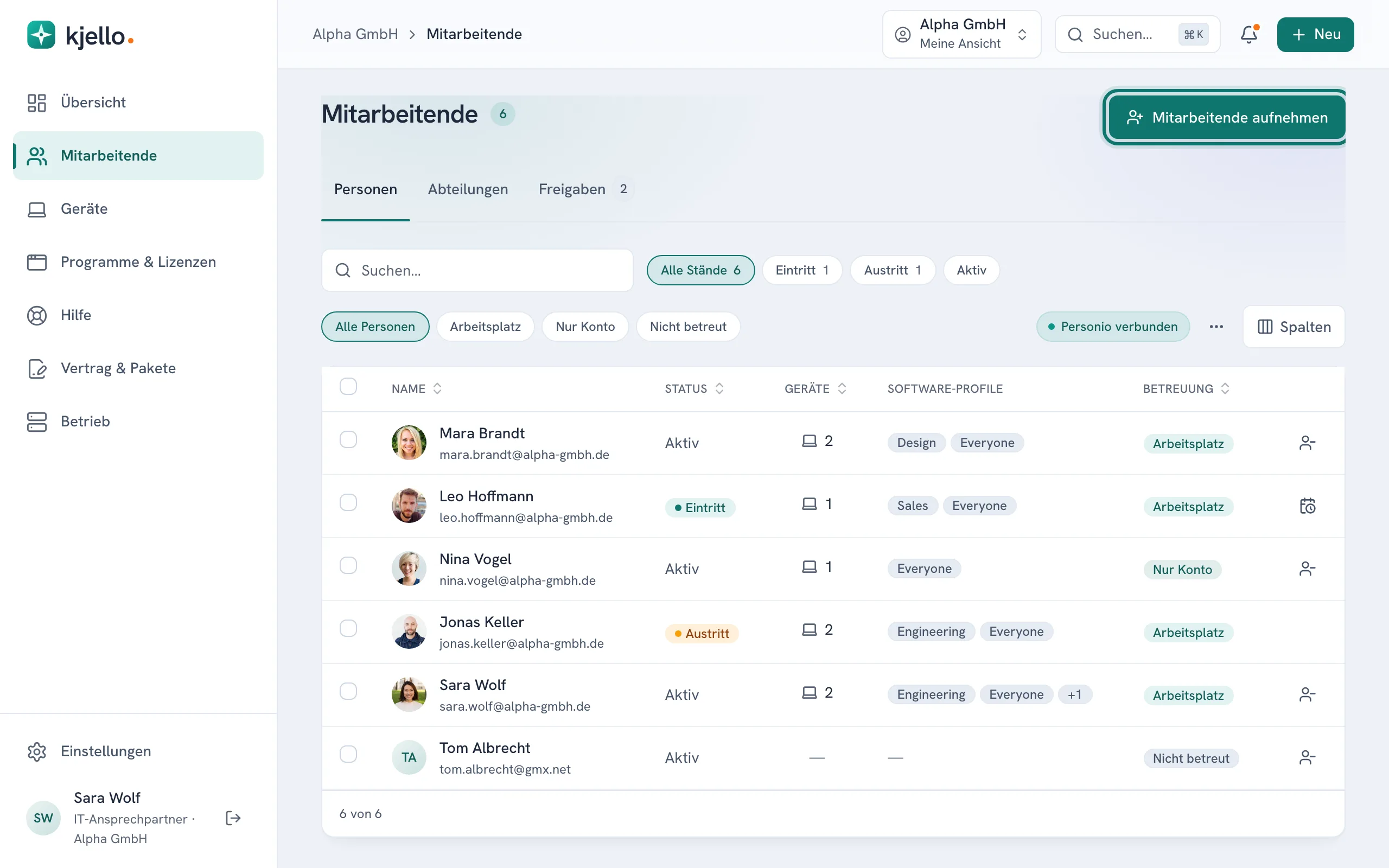Sort table by GERÄTE column
This screenshot has width=1389, height=868.
(x=815, y=388)
